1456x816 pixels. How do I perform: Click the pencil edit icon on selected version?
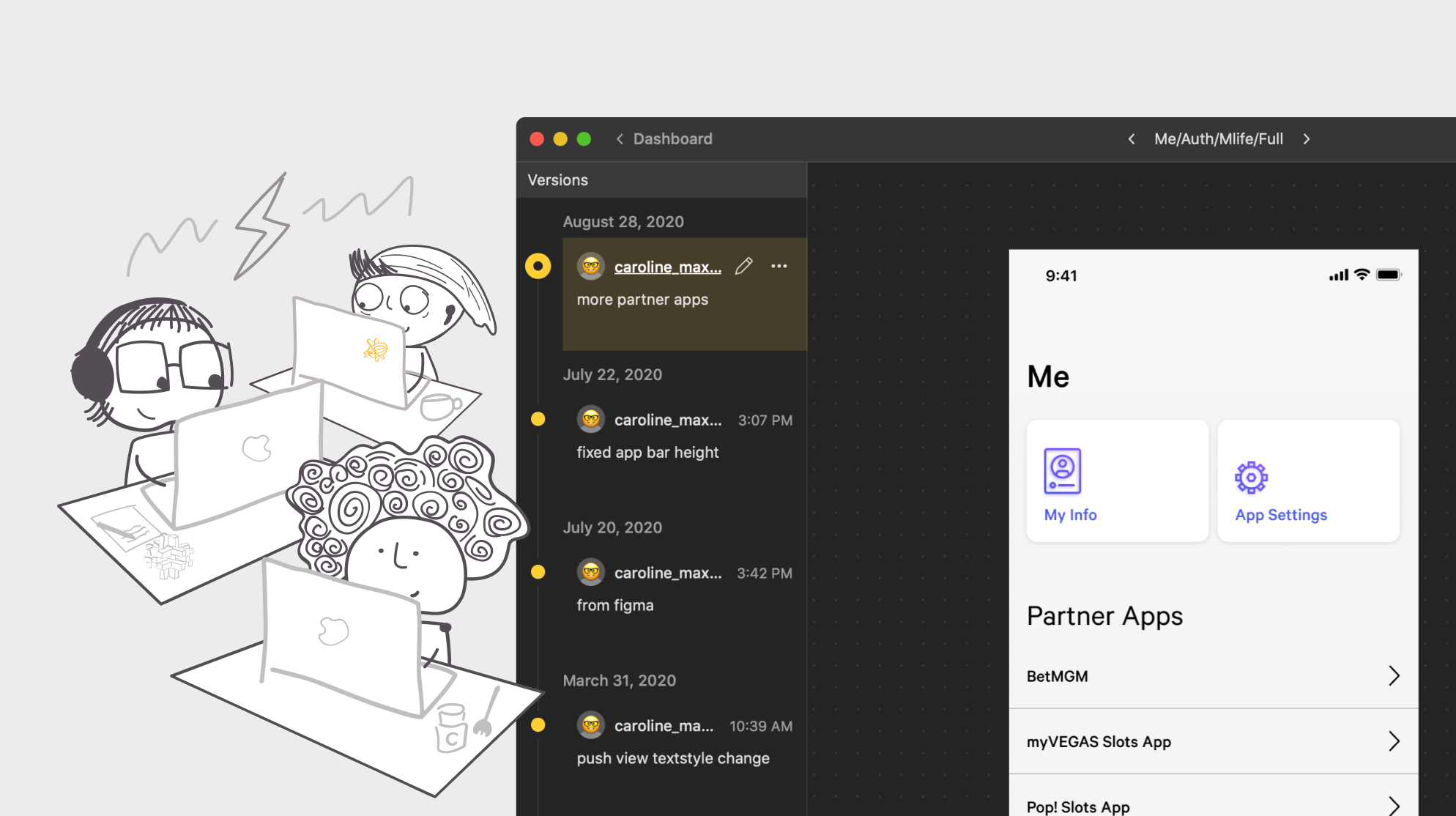[743, 267]
